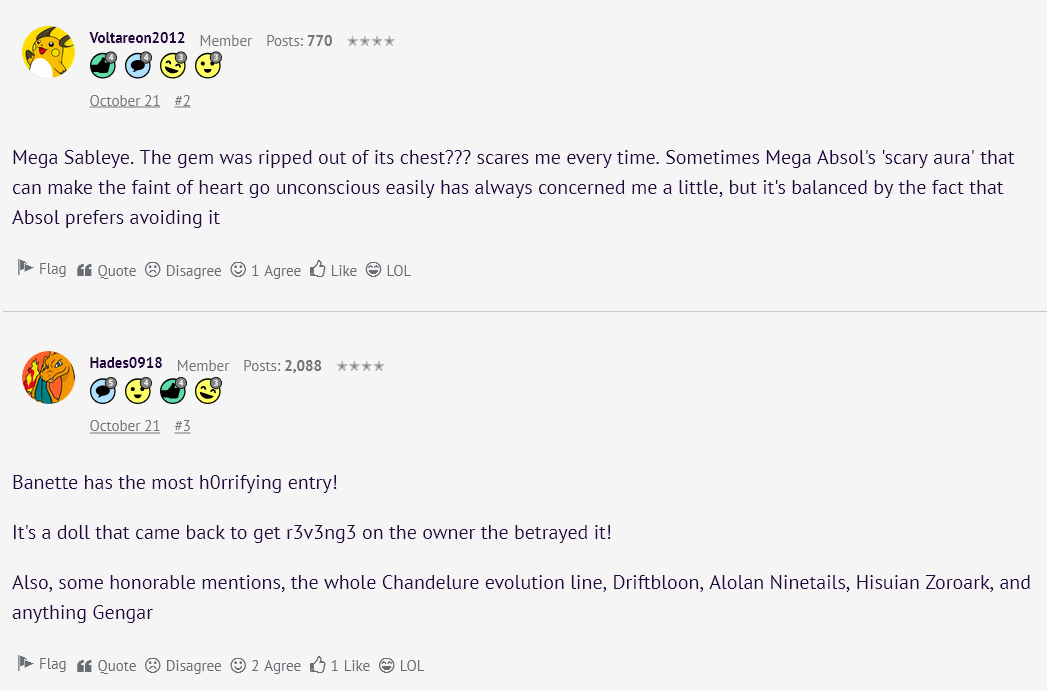Agree with Hades0918's Banette post
The height and width of the screenshot is (691, 1047).
click(266, 665)
